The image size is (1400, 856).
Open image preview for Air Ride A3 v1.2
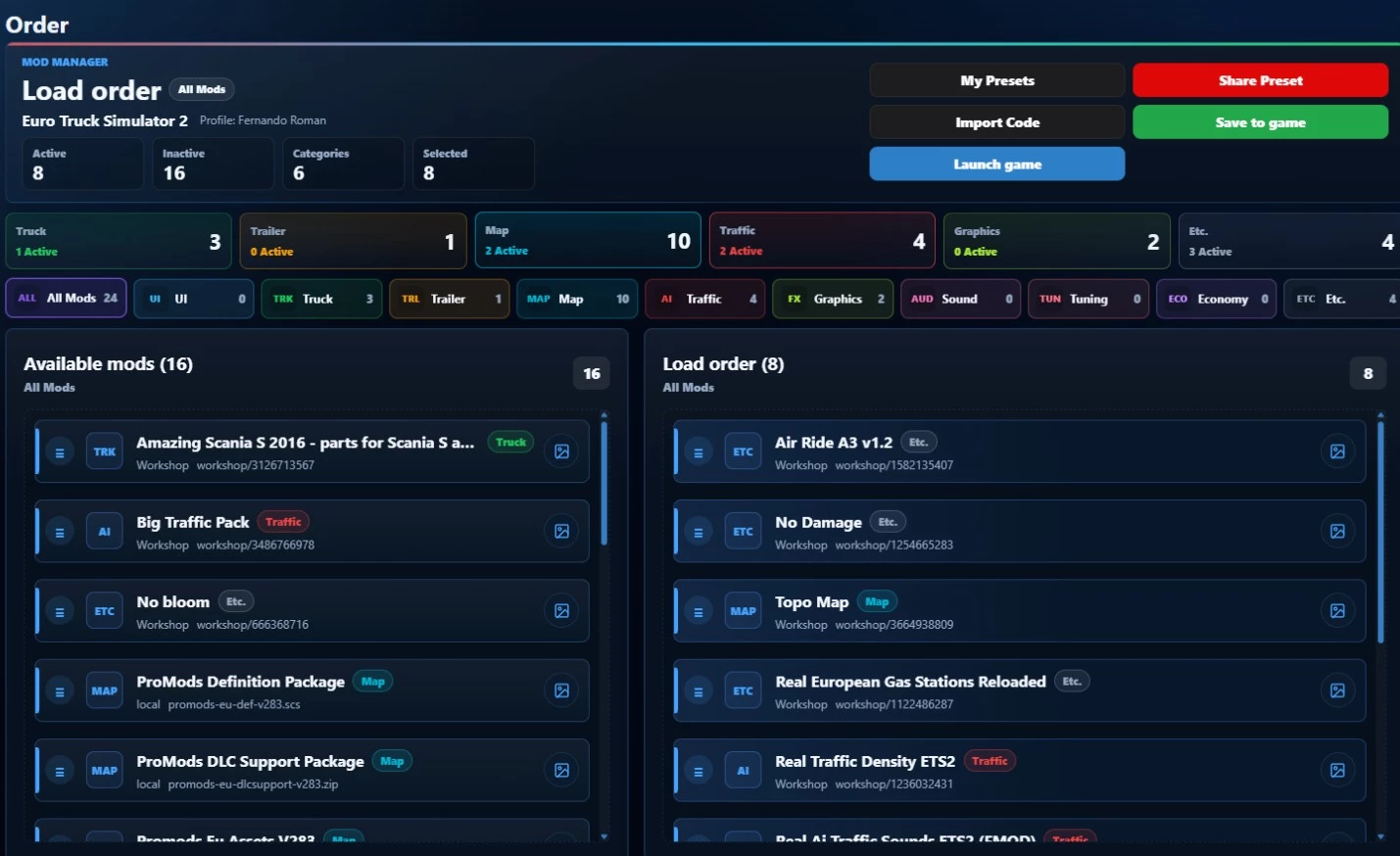click(1337, 452)
